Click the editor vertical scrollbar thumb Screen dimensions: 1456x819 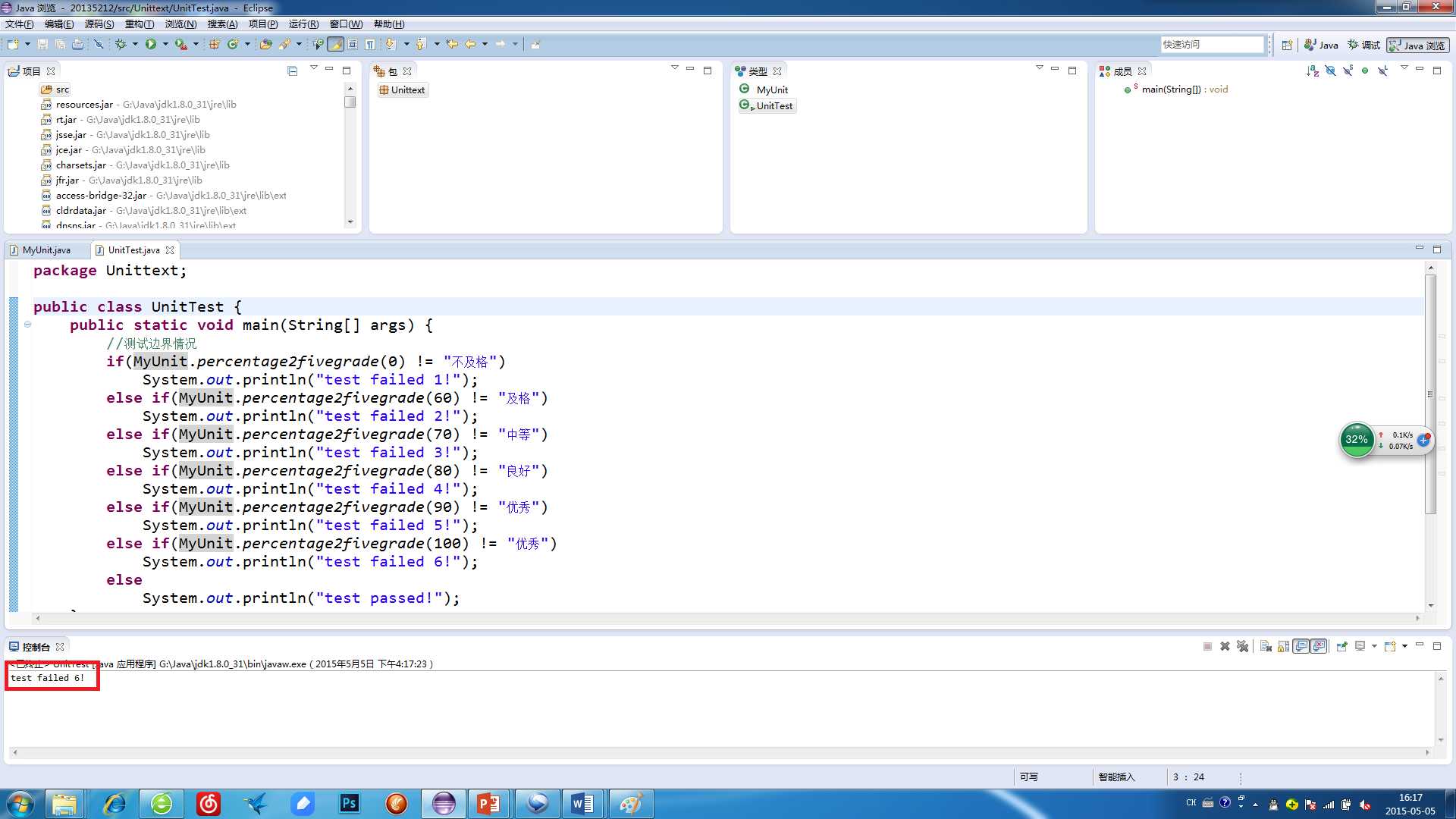coord(1430,394)
